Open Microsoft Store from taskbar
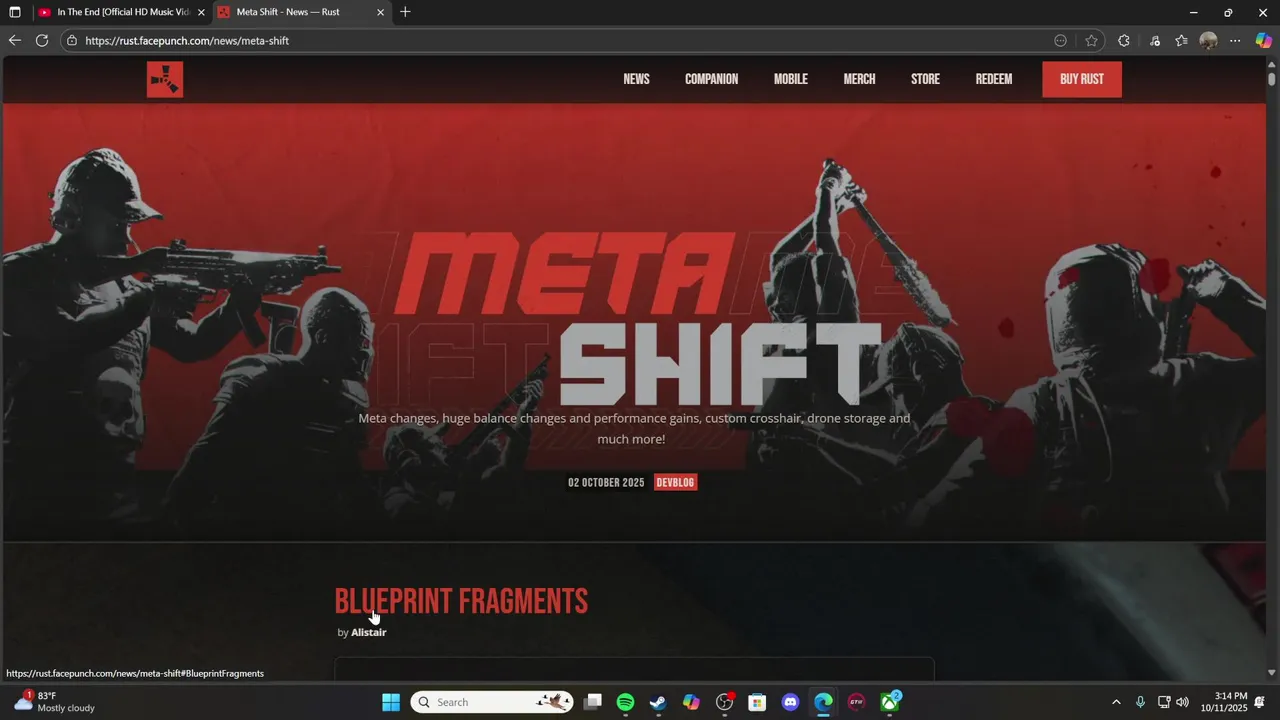 click(x=757, y=702)
